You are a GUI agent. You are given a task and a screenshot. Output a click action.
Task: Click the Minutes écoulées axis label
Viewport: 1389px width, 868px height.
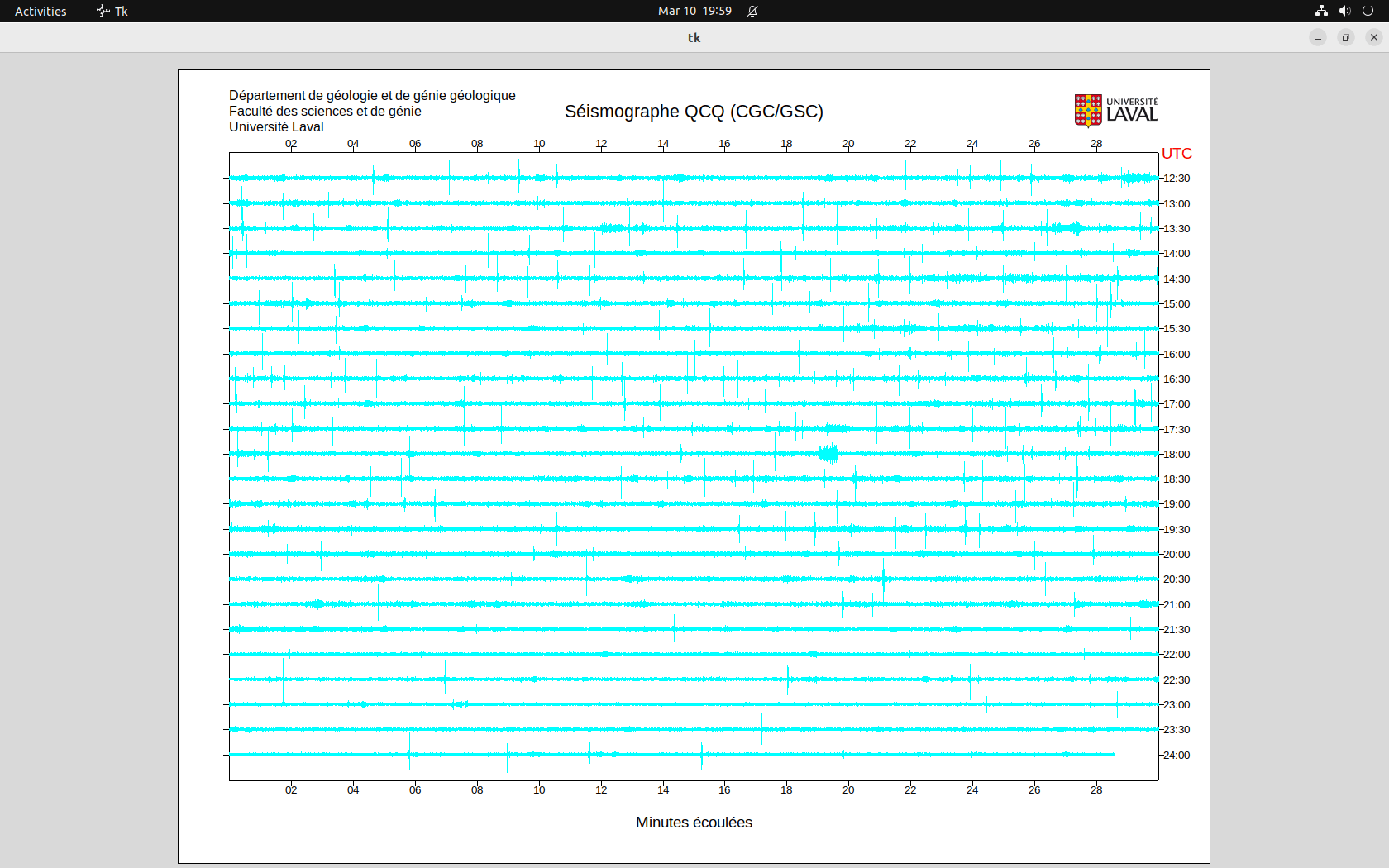694,823
